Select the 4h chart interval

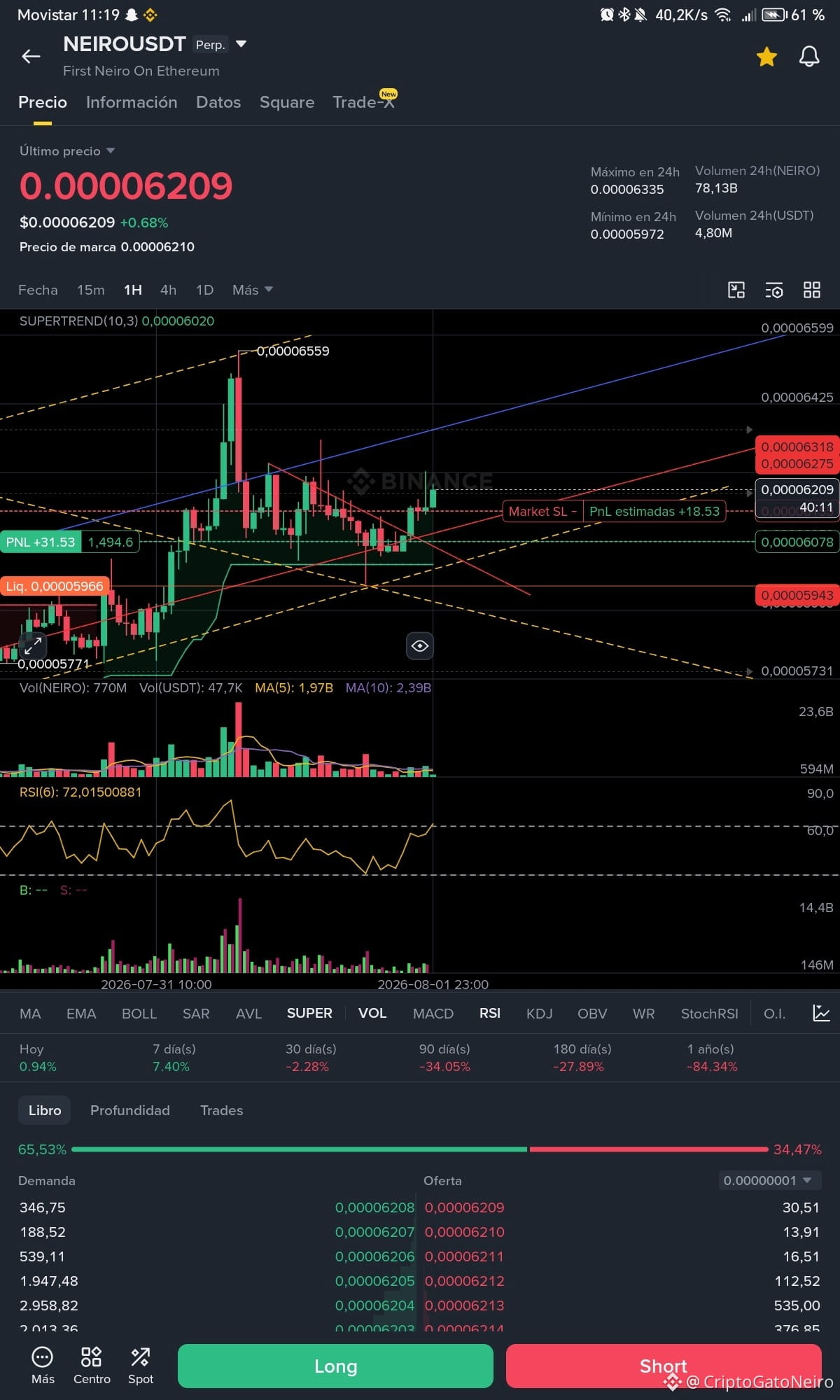click(169, 290)
